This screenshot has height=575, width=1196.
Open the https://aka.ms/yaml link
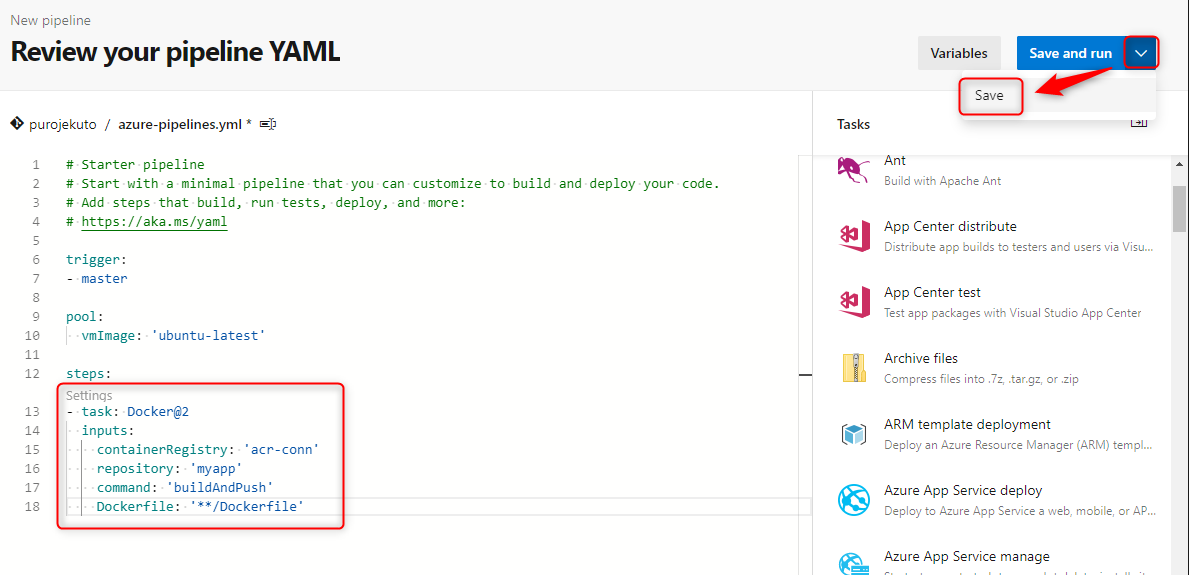tap(154, 221)
